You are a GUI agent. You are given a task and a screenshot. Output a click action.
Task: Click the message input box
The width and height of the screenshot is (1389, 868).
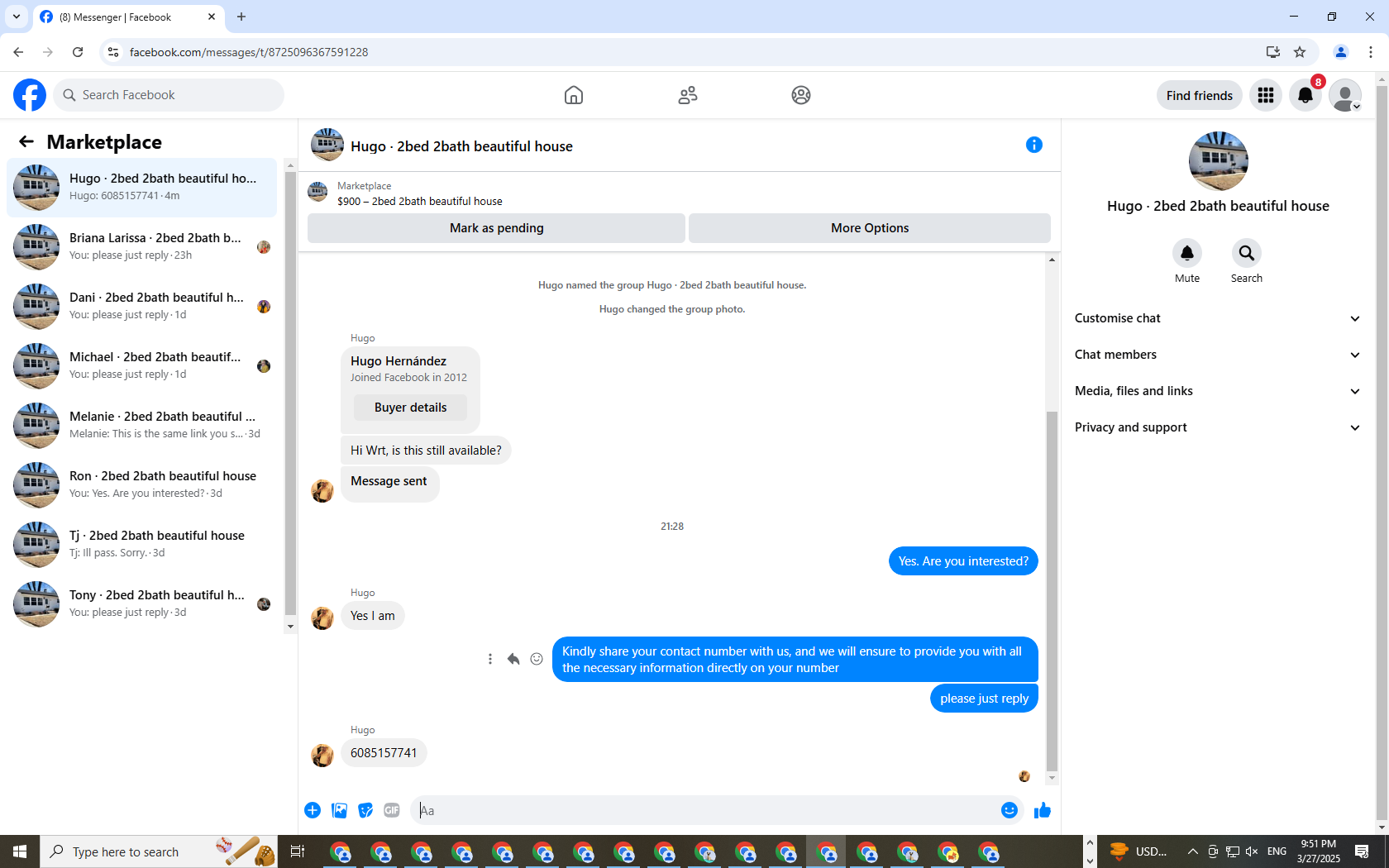tap(707, 810)
